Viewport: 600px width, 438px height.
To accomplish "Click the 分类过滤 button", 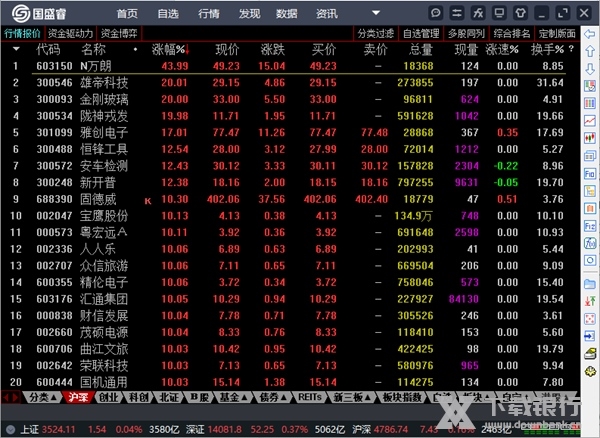I will [375, 34].
